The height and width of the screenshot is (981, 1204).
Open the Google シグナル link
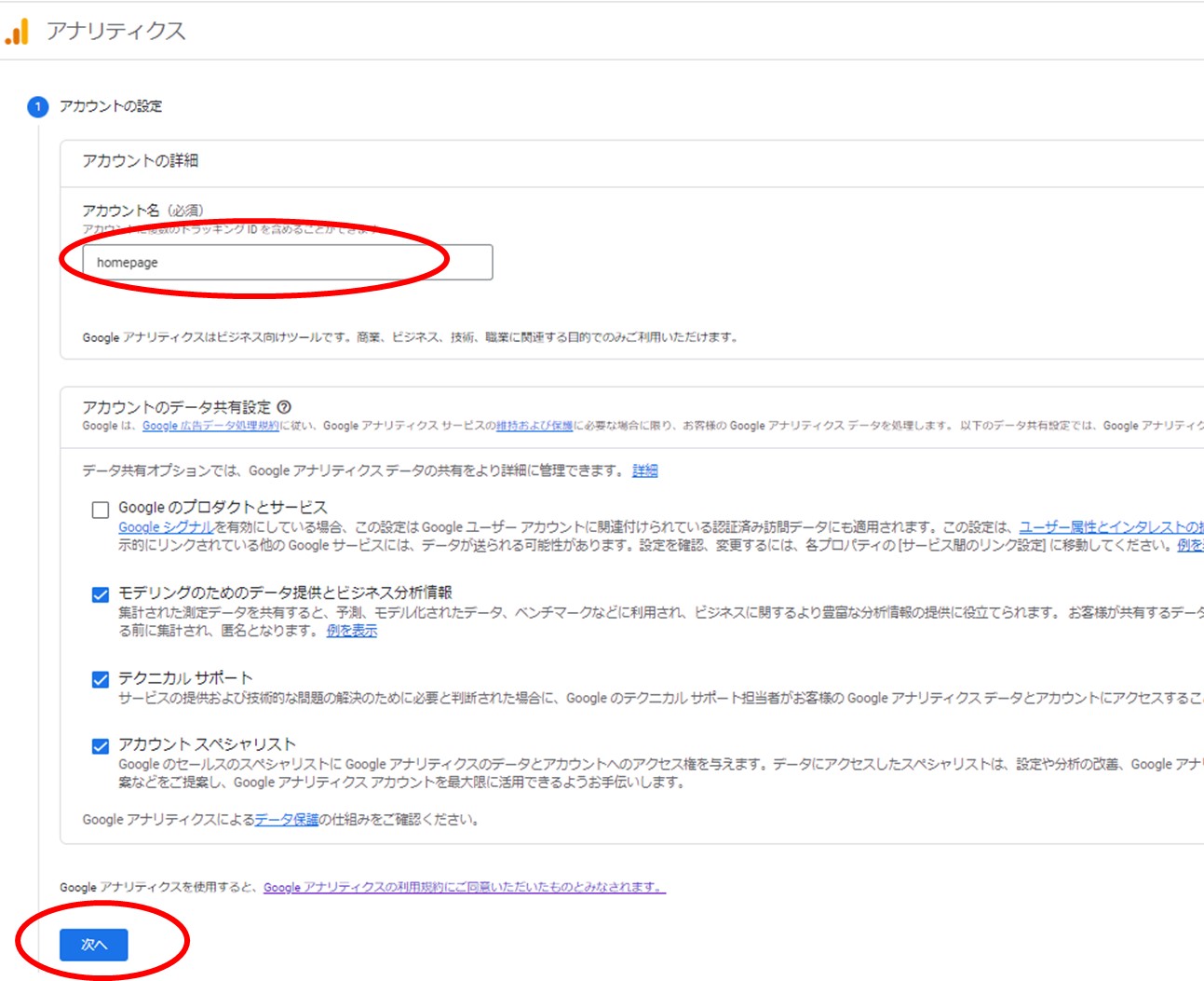167,527
